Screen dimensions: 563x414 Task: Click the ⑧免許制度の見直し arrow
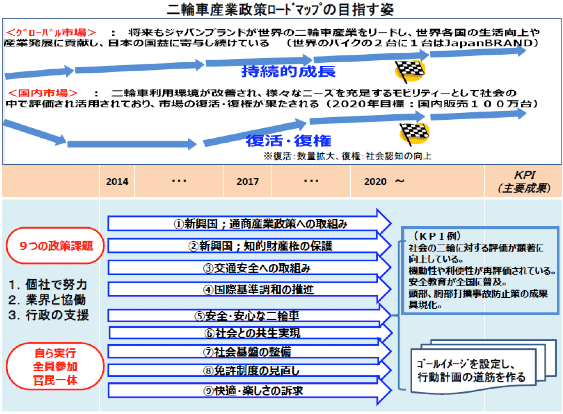coord(250,370)
